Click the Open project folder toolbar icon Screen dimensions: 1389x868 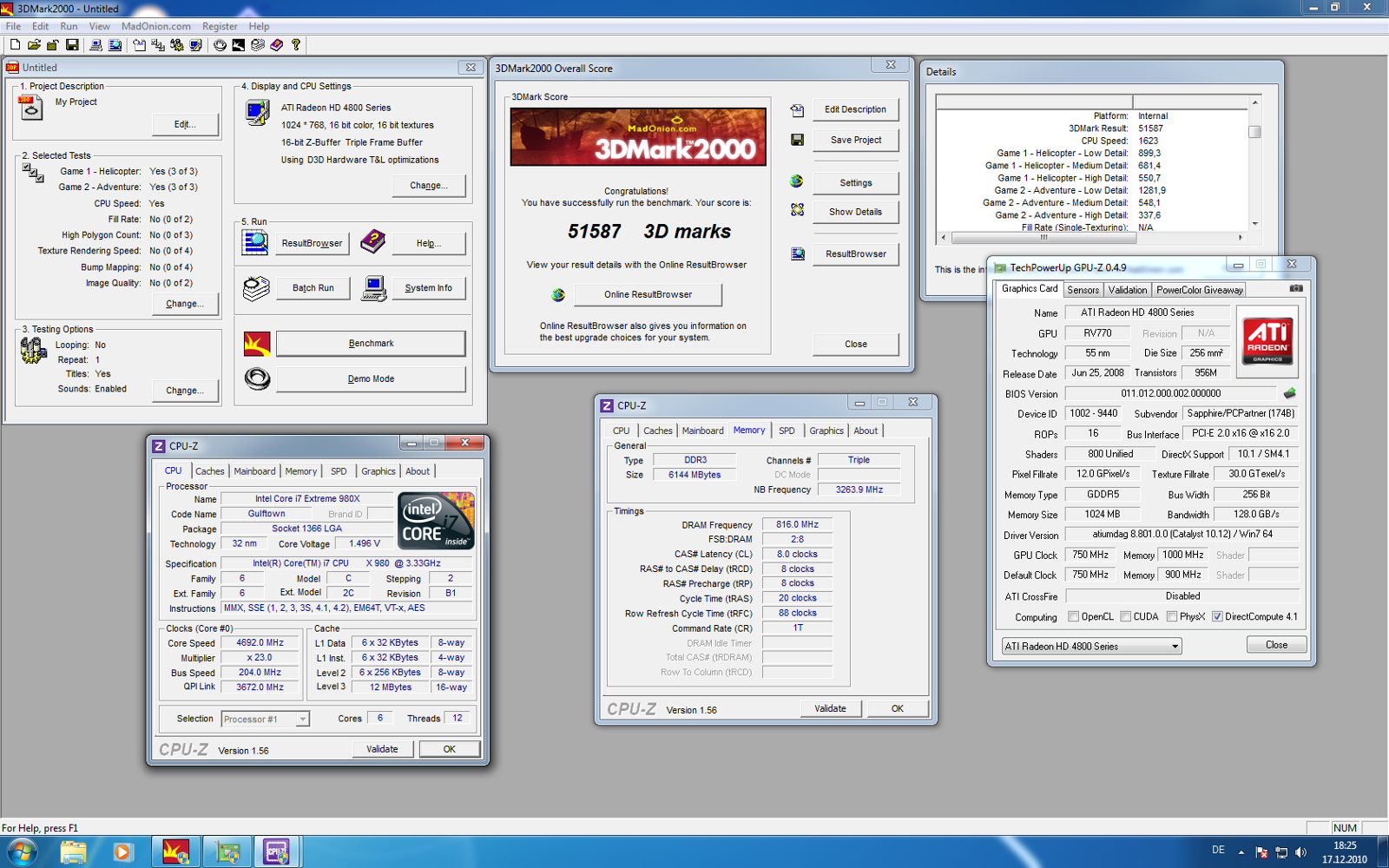[x=34, y=44]
